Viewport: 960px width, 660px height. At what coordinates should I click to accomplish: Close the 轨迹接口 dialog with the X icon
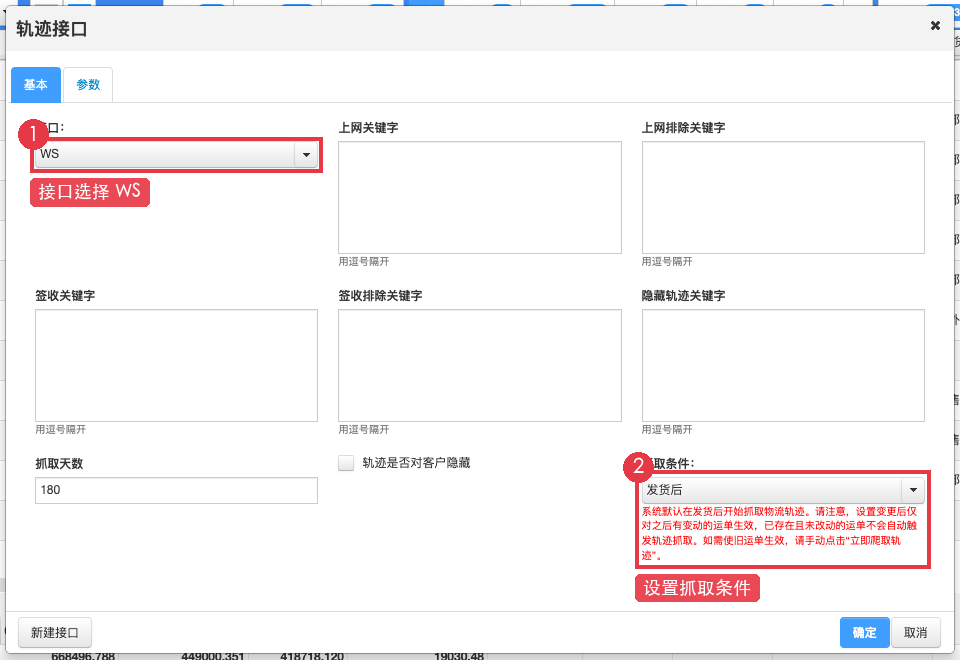(935, 26)
